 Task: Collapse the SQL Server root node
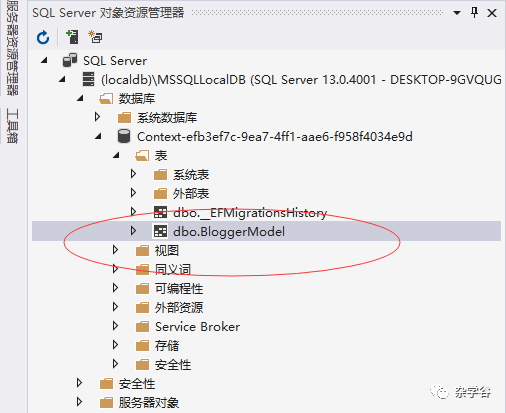[44, 60]
